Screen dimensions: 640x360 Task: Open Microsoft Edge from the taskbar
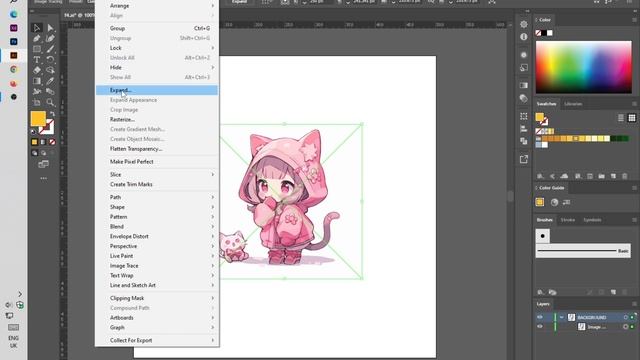pyautogui.click(x=13, y=14)
